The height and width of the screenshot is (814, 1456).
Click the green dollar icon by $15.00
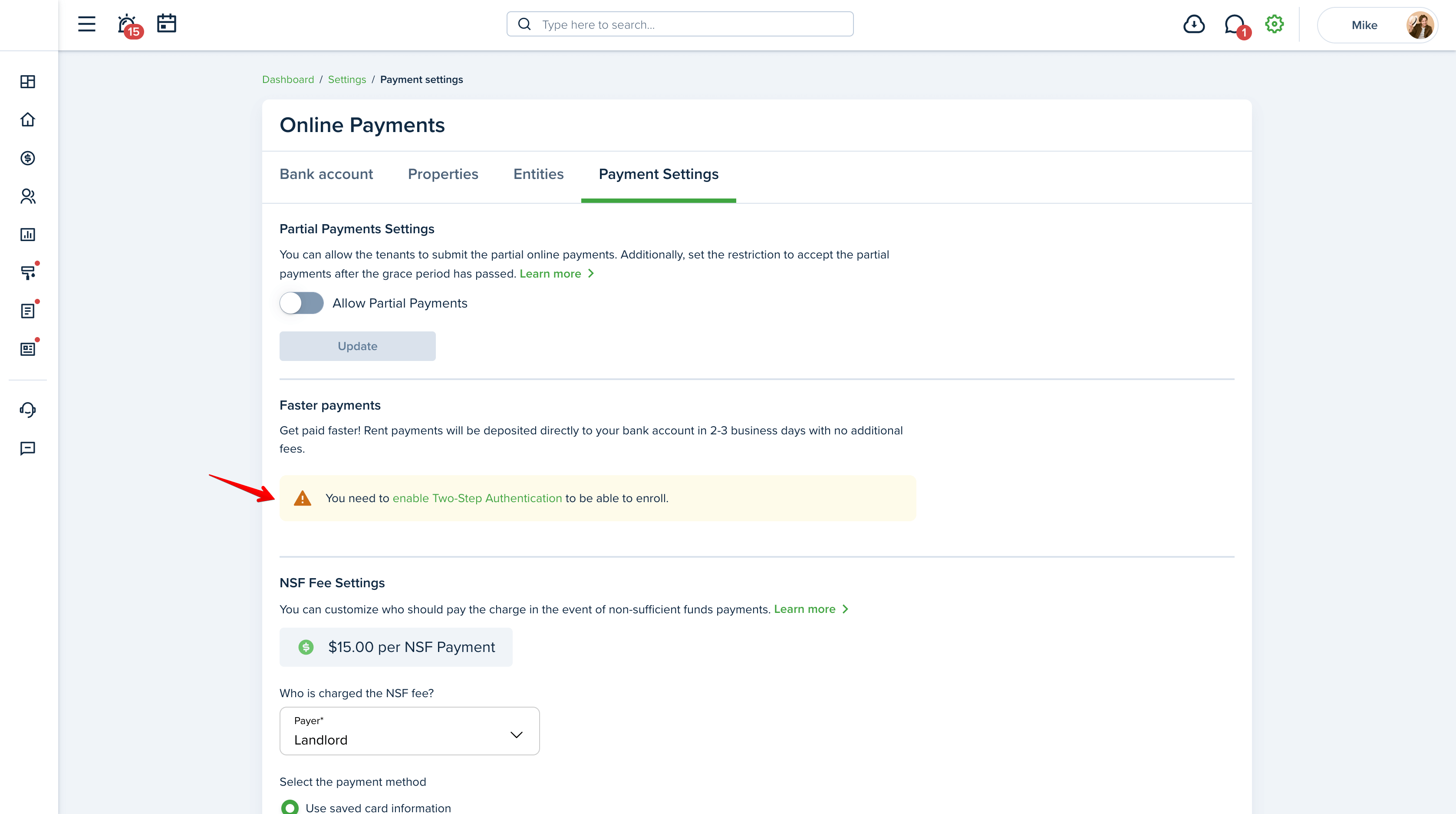coord(306,647)
